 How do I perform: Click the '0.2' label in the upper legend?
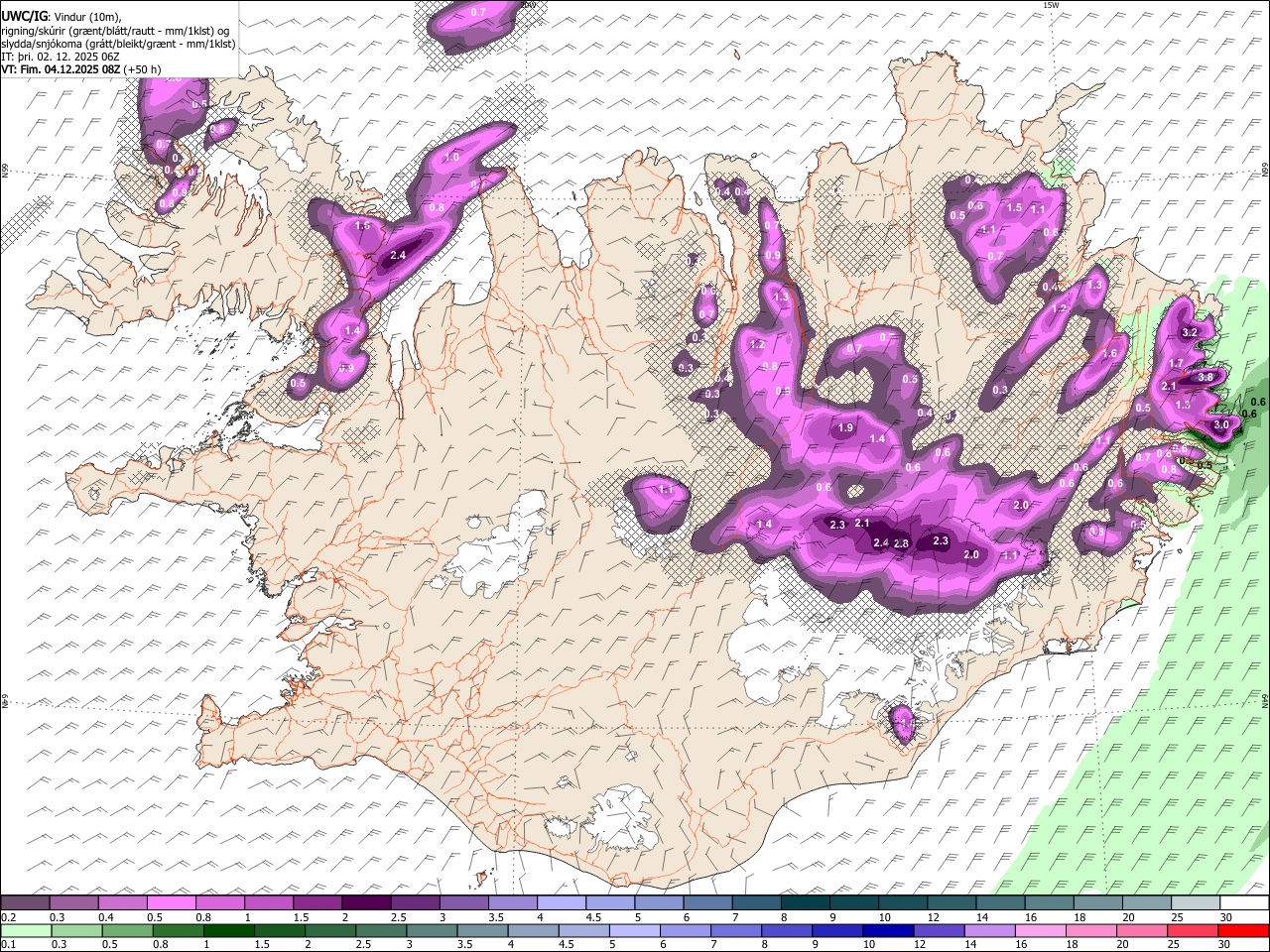click(8, 917)
